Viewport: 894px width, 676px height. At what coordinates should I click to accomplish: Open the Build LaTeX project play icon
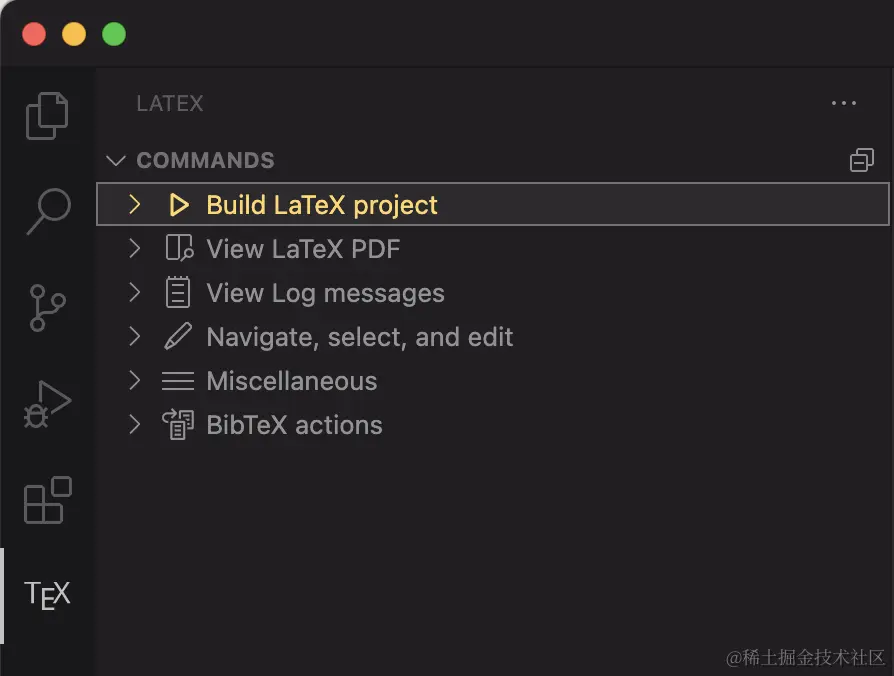[x=179, y=204]
